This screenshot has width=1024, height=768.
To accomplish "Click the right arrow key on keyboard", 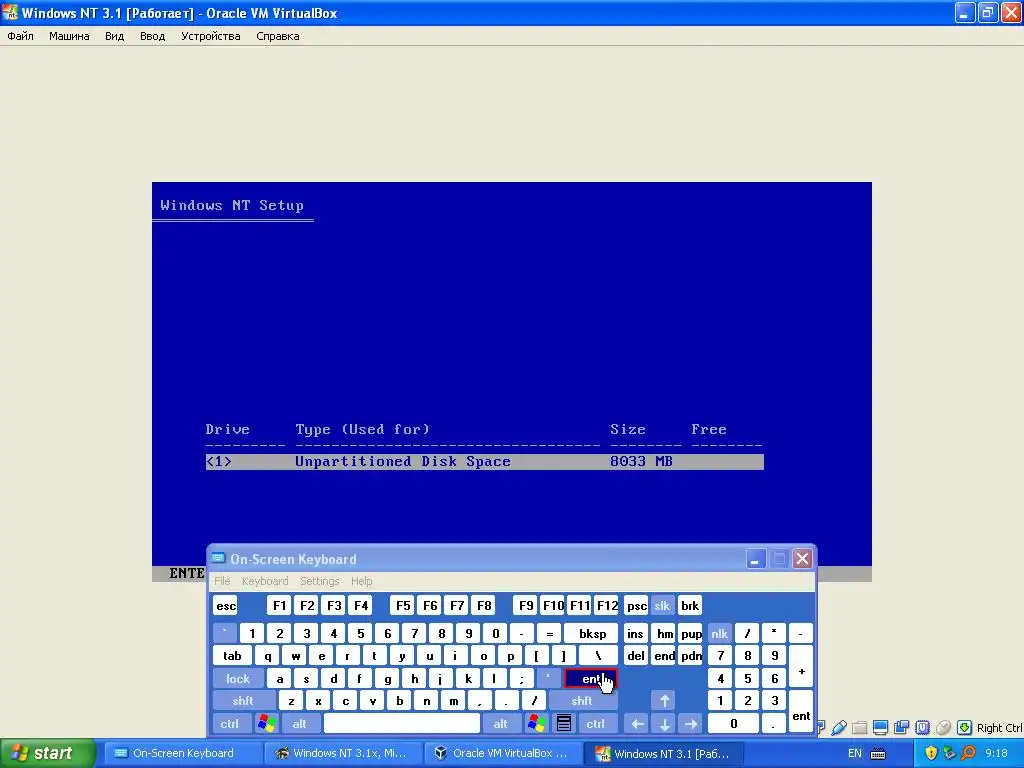I will pos(691,723).
